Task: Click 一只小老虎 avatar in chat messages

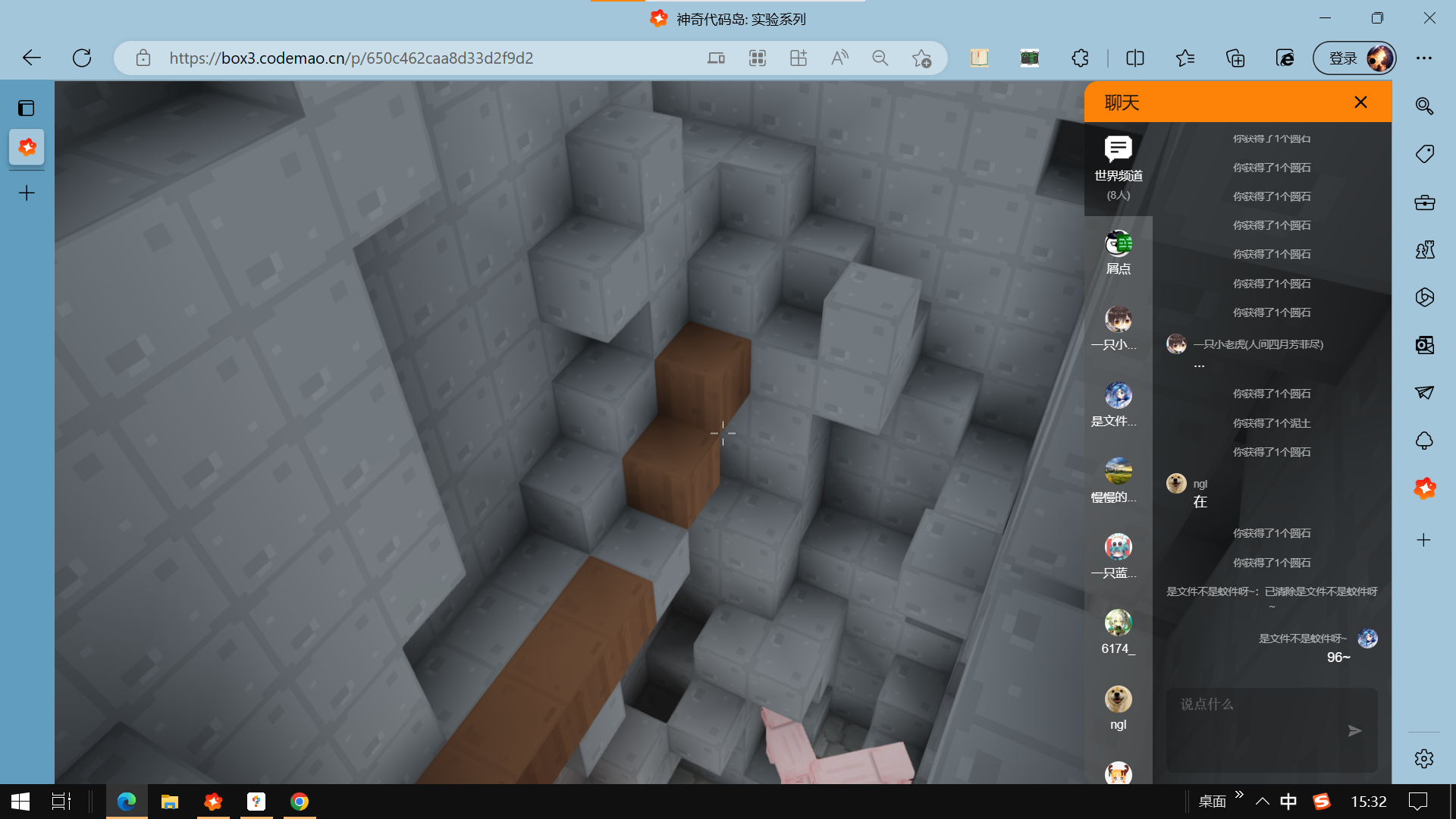Action: point(1176,344)
